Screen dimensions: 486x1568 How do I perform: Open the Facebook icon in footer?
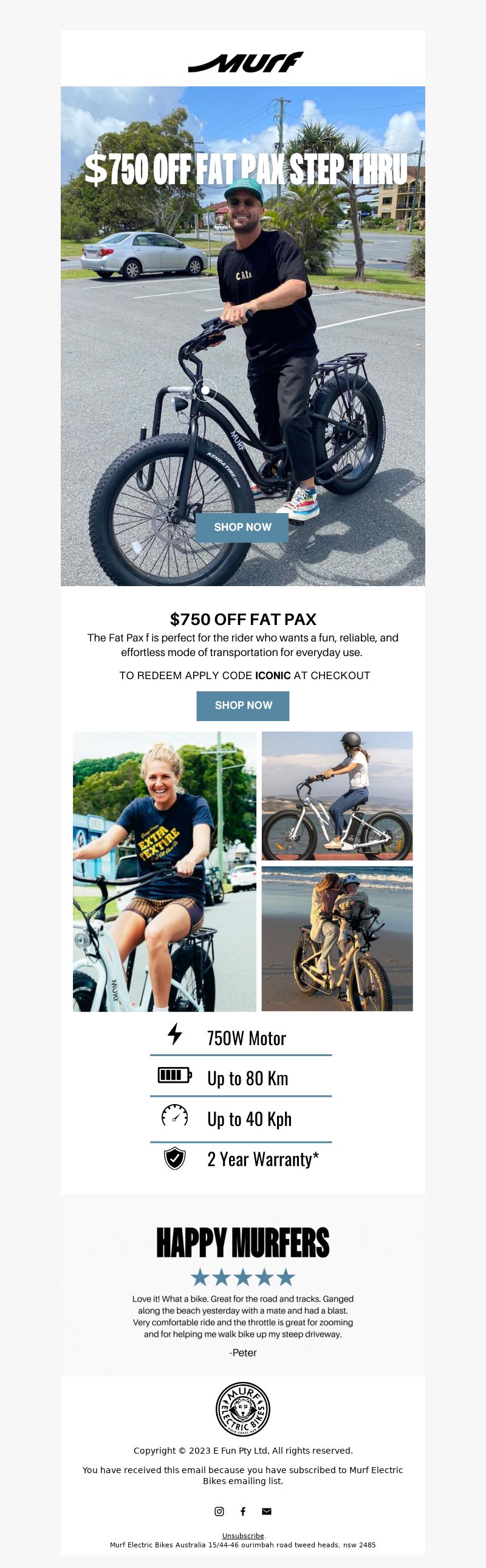point(242,1511)
